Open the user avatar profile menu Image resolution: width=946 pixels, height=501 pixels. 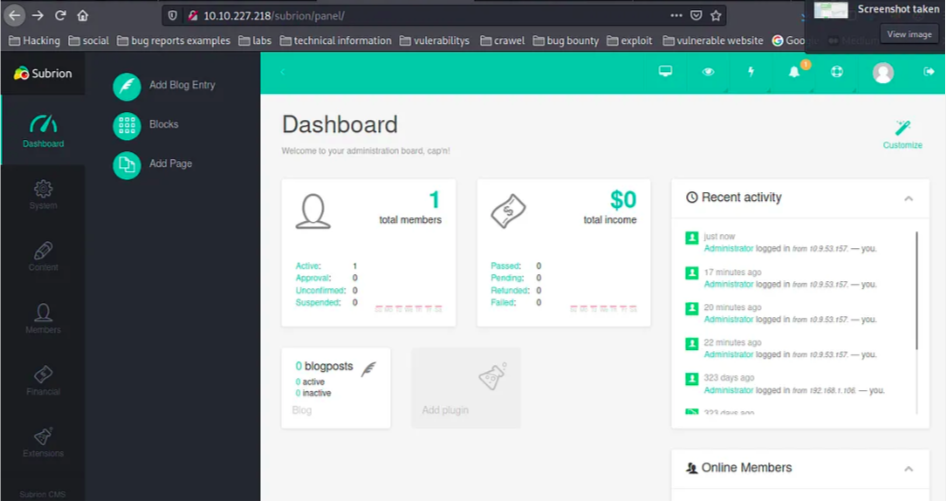point(882,72)
